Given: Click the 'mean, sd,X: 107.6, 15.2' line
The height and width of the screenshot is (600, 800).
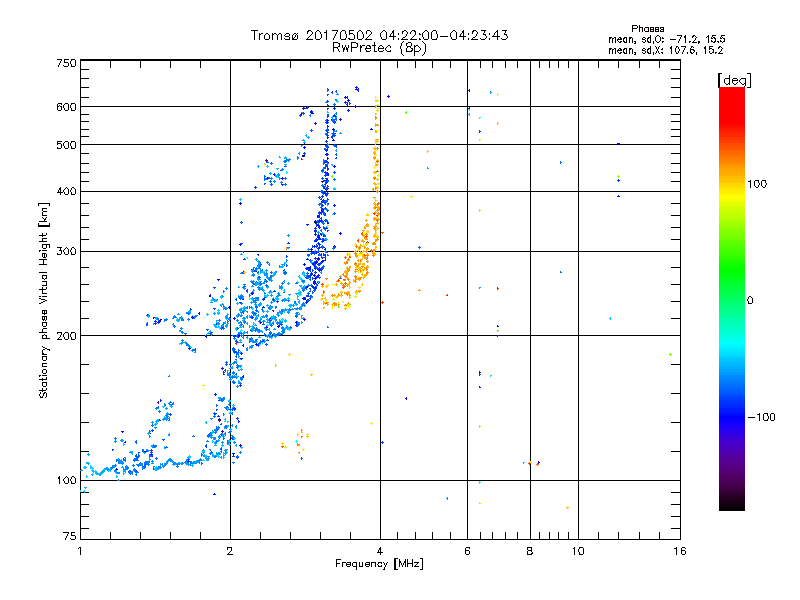Looking at the screenshot, I should point(665,50).
